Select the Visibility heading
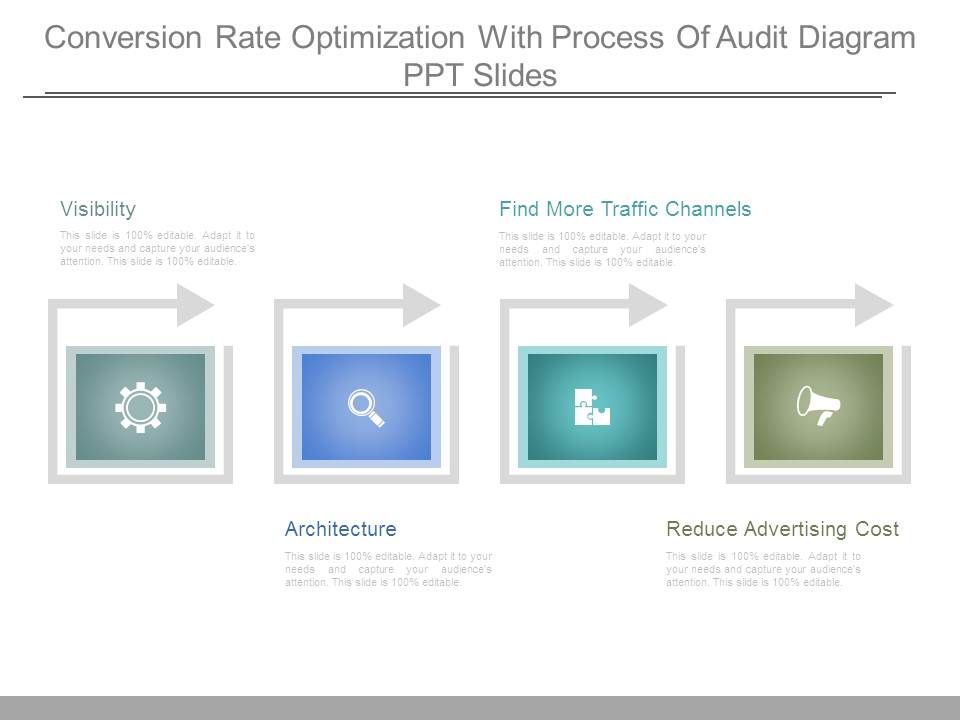This screenshot has height=720, width=960. 98,209
